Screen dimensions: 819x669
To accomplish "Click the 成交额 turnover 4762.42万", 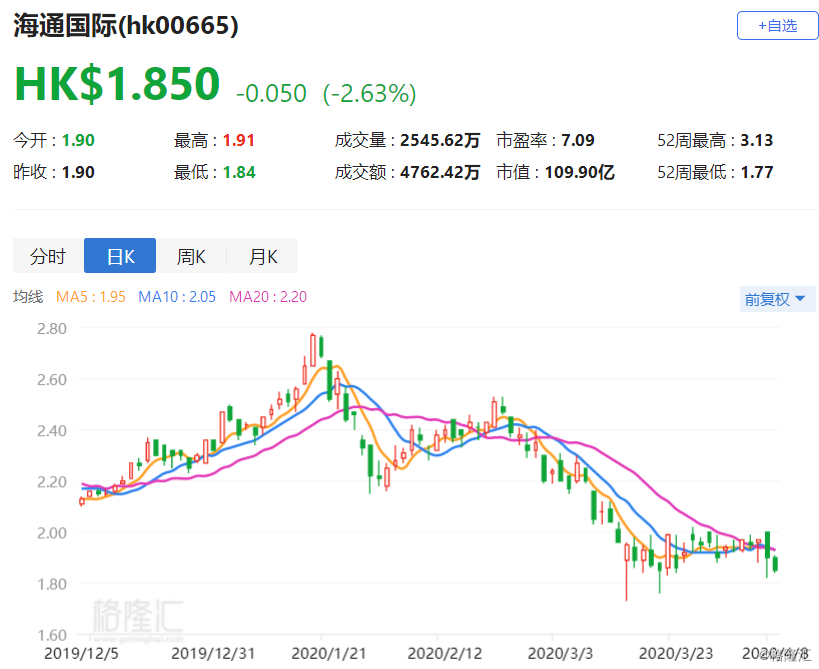I will click(x=440, y=172).
